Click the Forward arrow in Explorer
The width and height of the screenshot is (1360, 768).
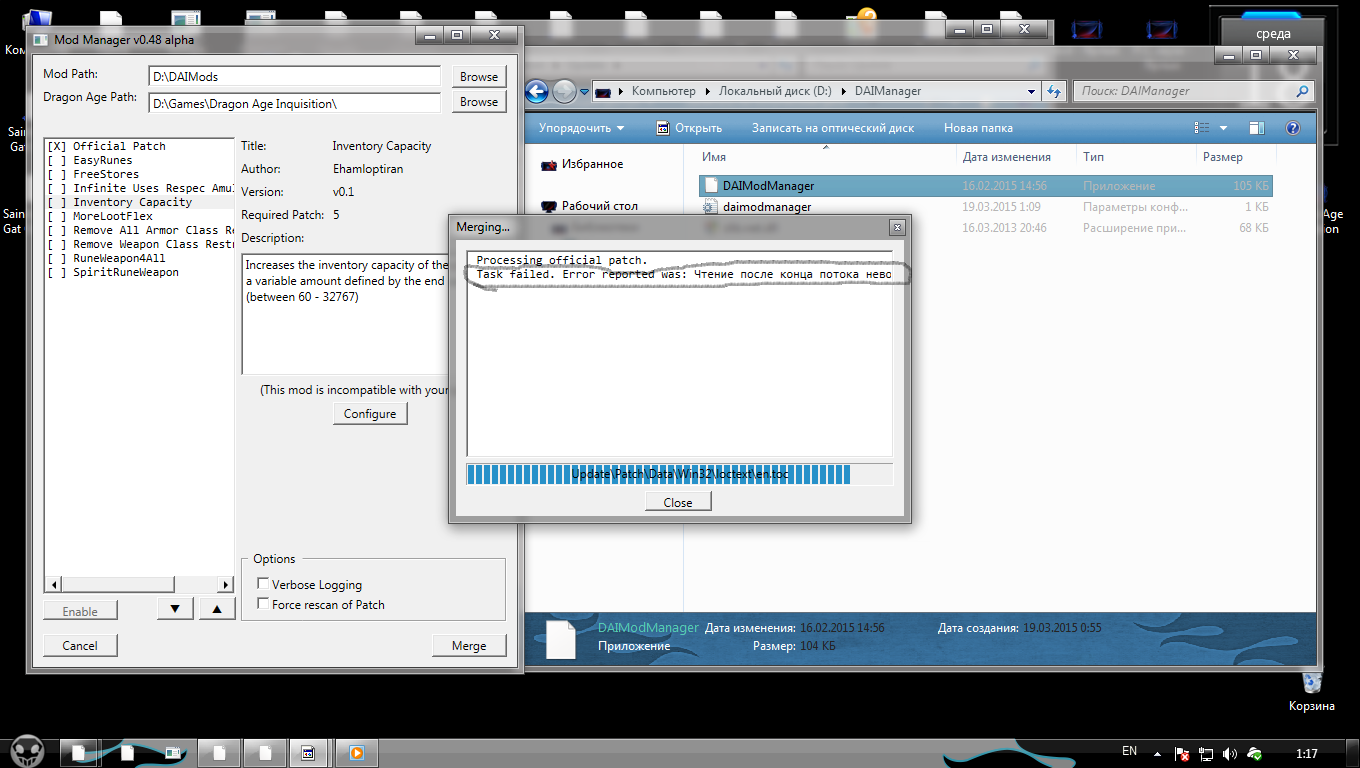pos(564,91)
